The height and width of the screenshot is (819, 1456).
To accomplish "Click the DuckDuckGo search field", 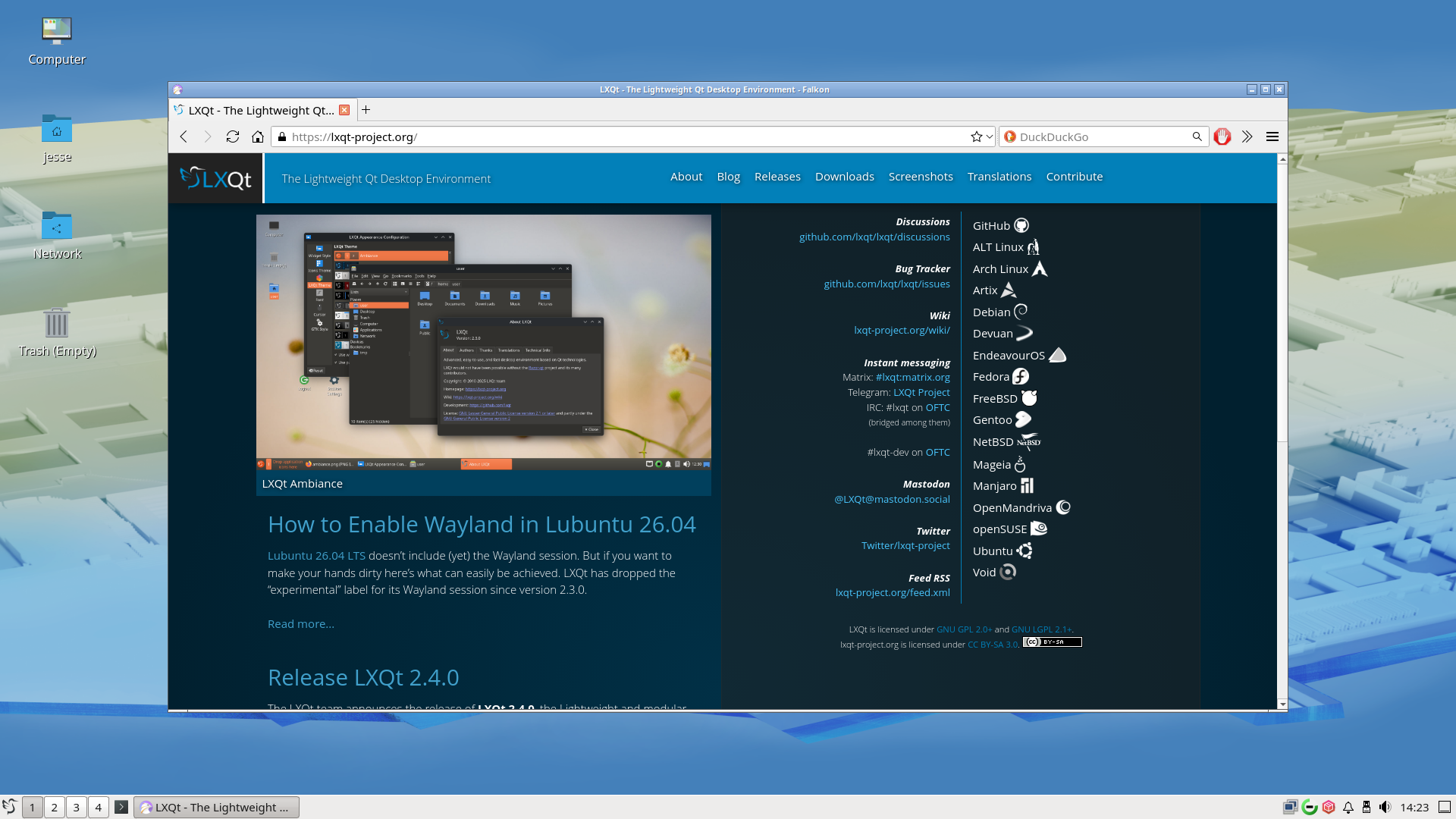I will click(x=1103, y=136).
